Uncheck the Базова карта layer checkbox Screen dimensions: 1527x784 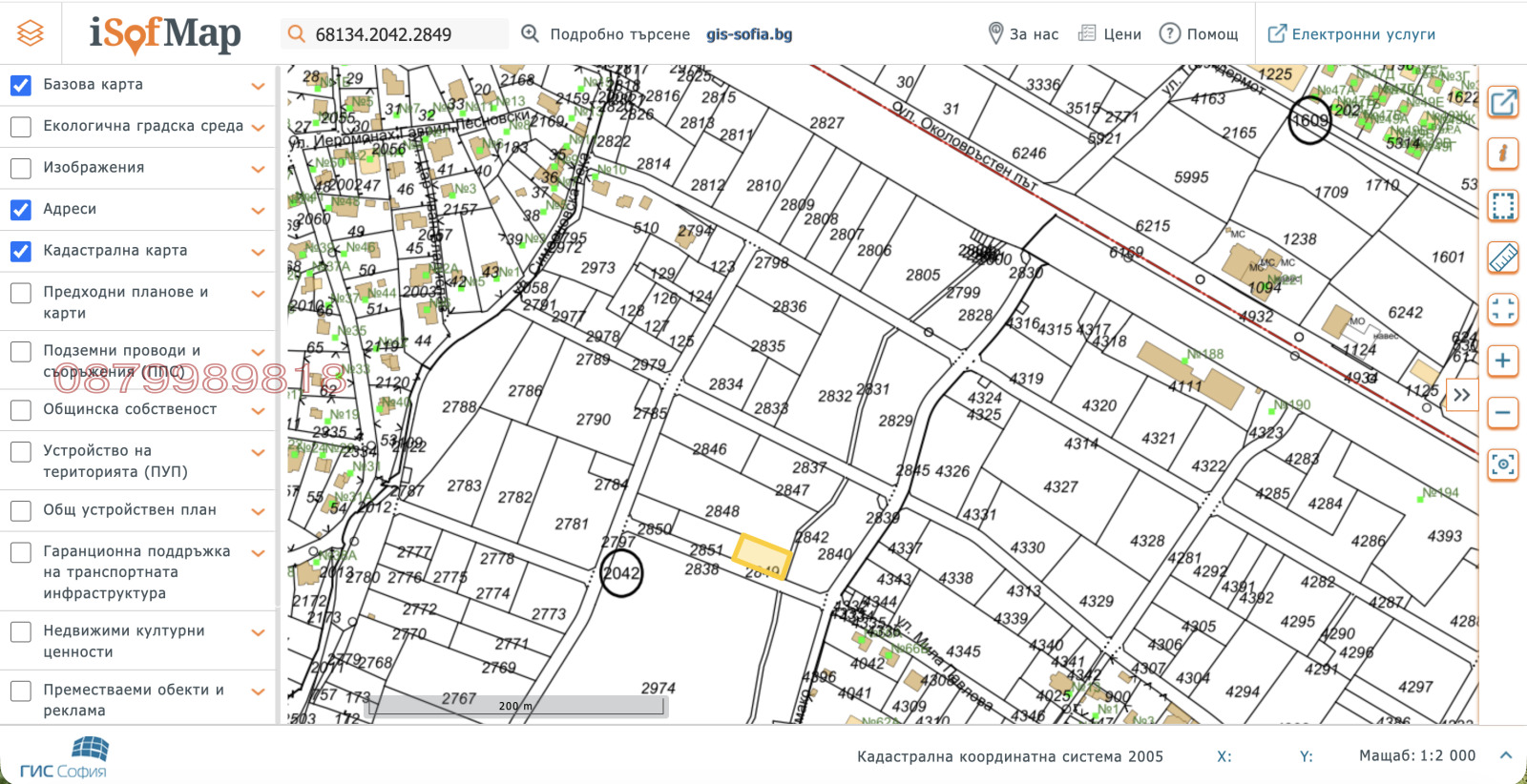[x=21, y=85]
